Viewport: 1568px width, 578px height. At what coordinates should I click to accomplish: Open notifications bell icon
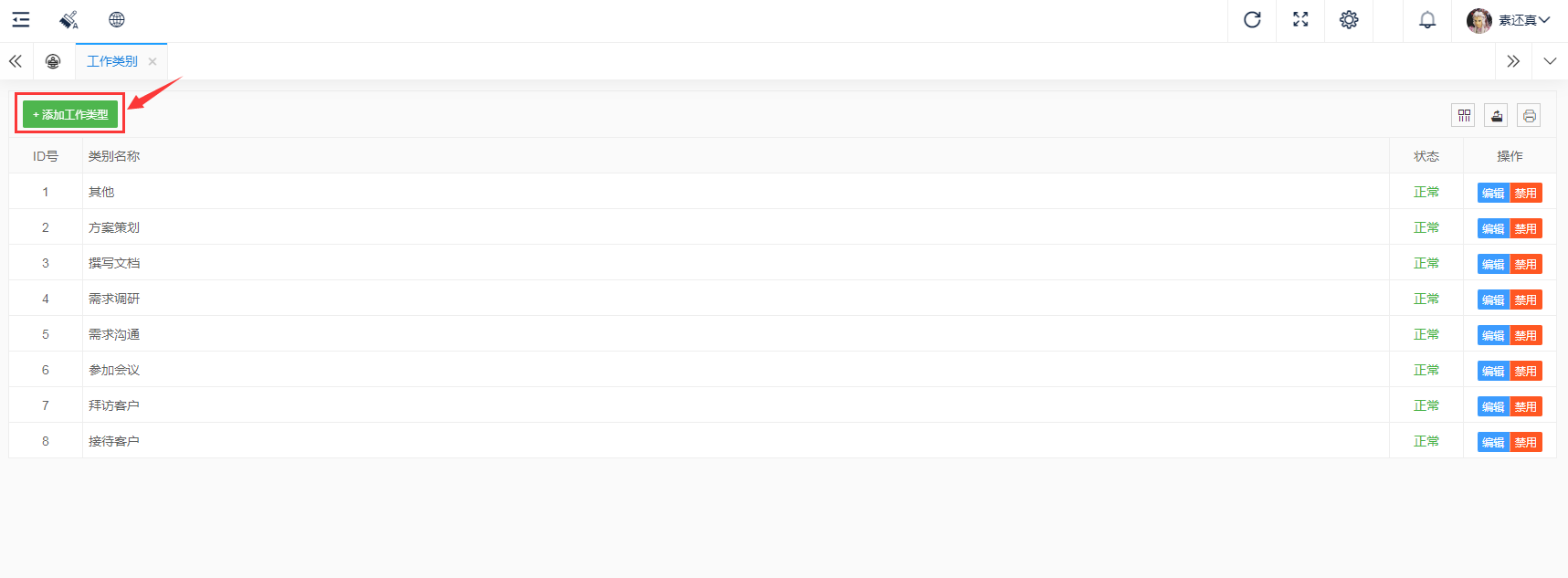(1427, 20)
